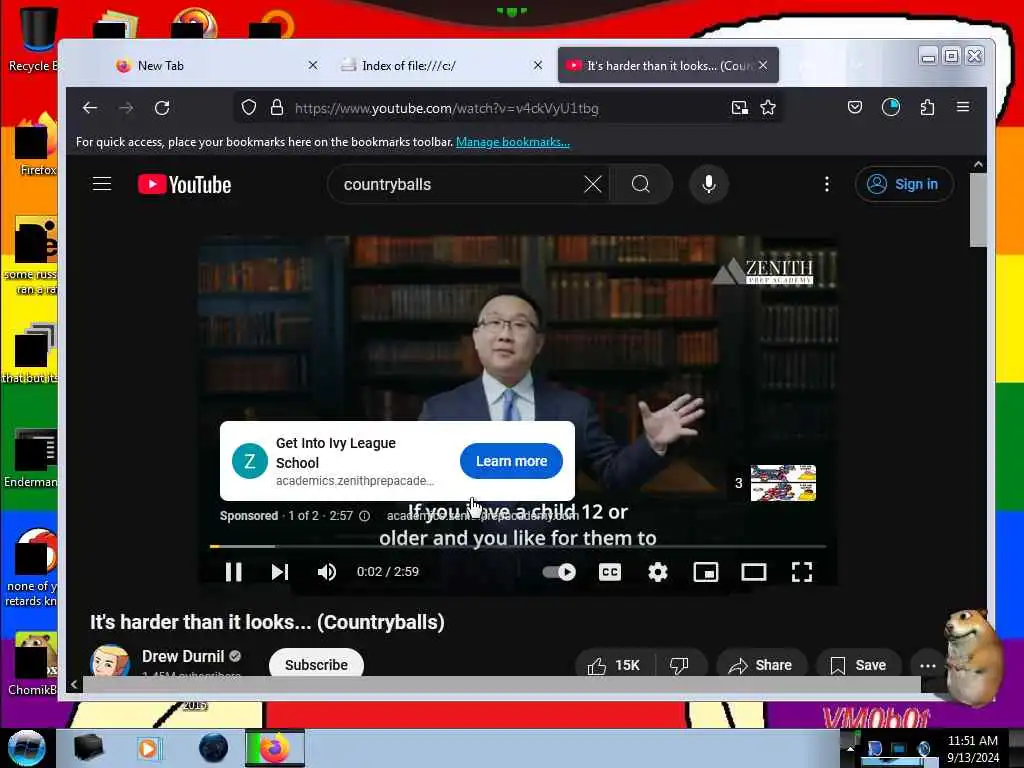Screen dimensions: 1024x768
Task: Show hidden system tray icons arrow
Action: (850, 748)
